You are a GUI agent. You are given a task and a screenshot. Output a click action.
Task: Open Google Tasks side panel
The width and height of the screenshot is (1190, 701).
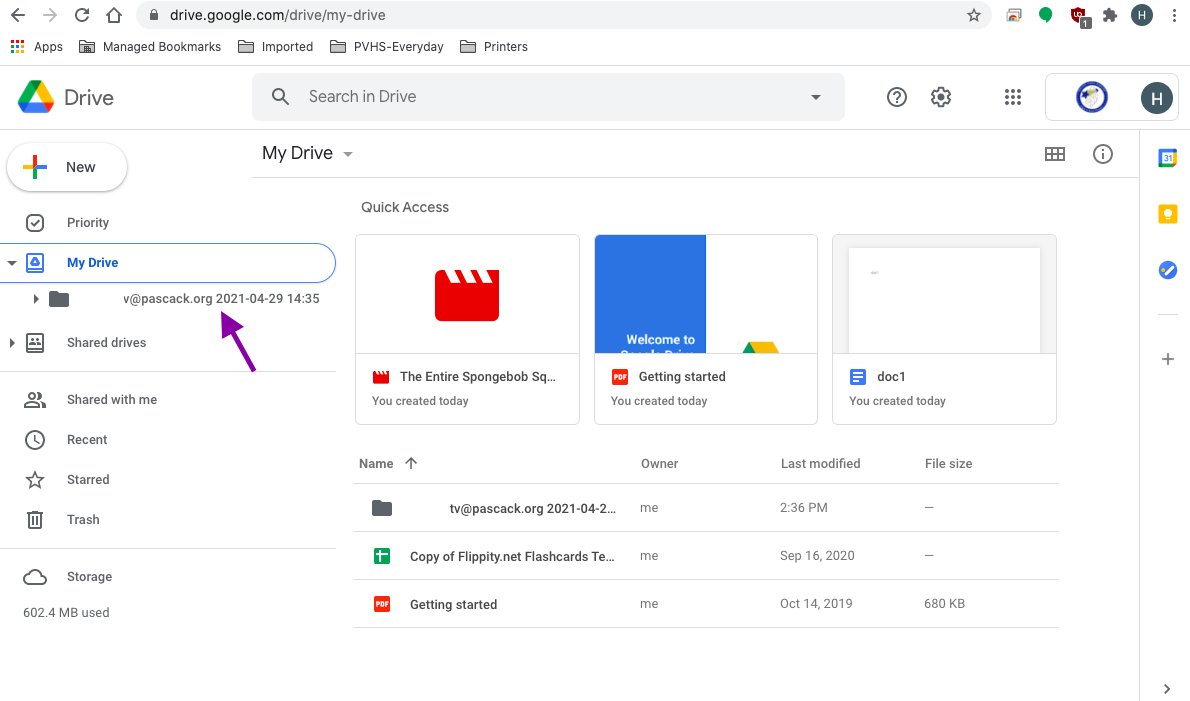click(x=1167, y=269)
